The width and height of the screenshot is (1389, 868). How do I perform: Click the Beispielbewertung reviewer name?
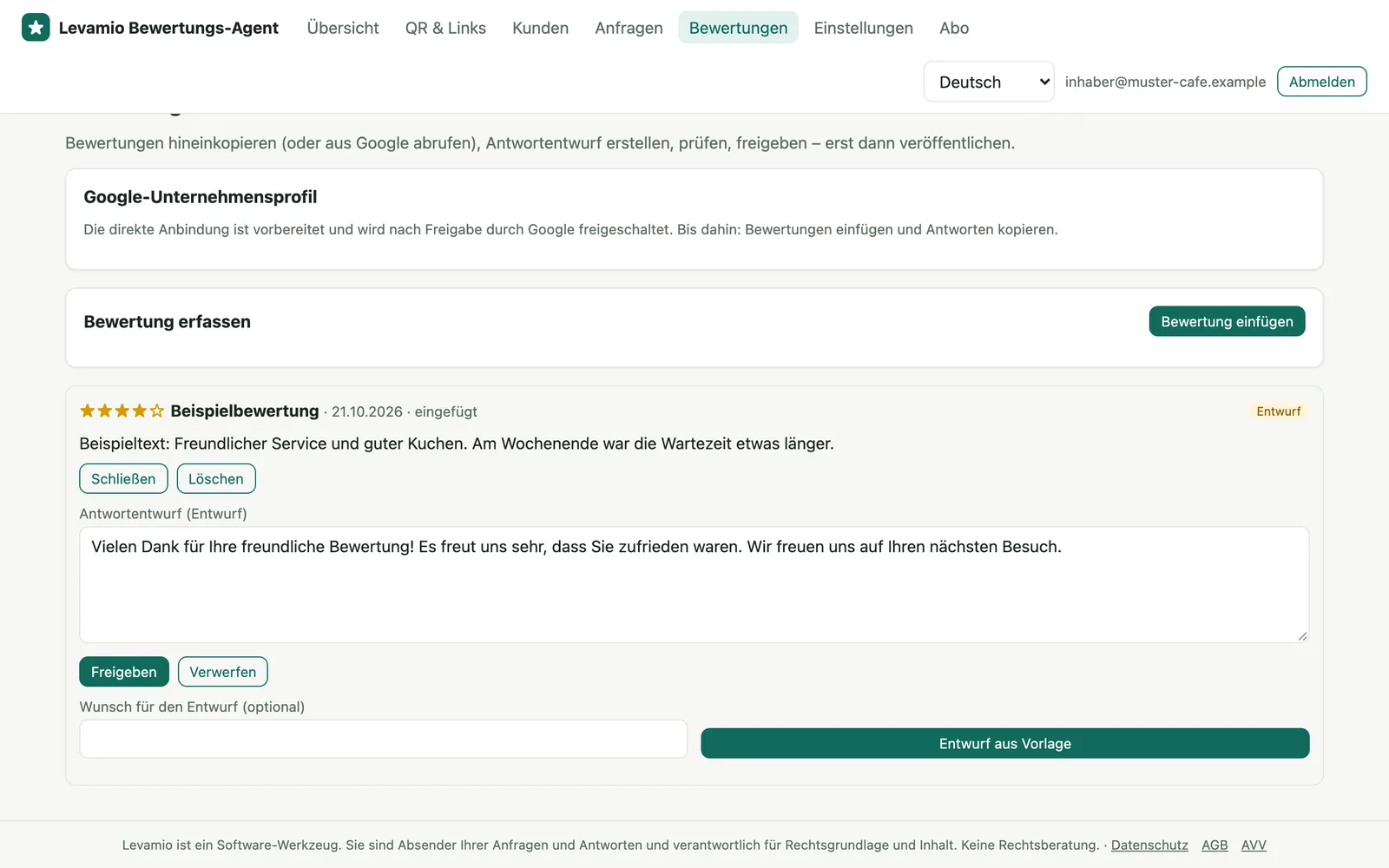click(x=245, y=411)
